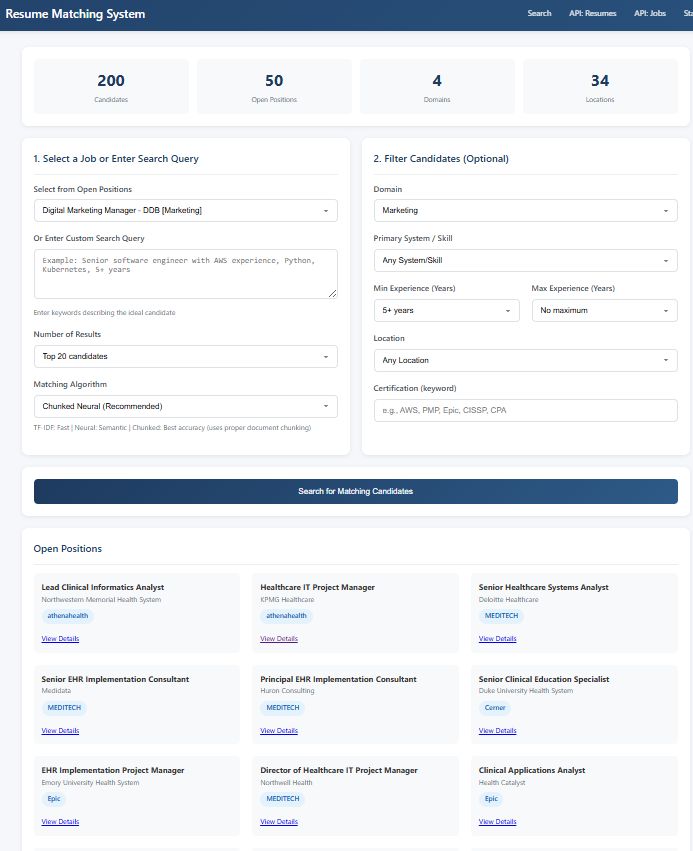This screenshot has width=693, height=851.
Task: Click the 34 Locations stat card
Action: (x=600, y=87)
